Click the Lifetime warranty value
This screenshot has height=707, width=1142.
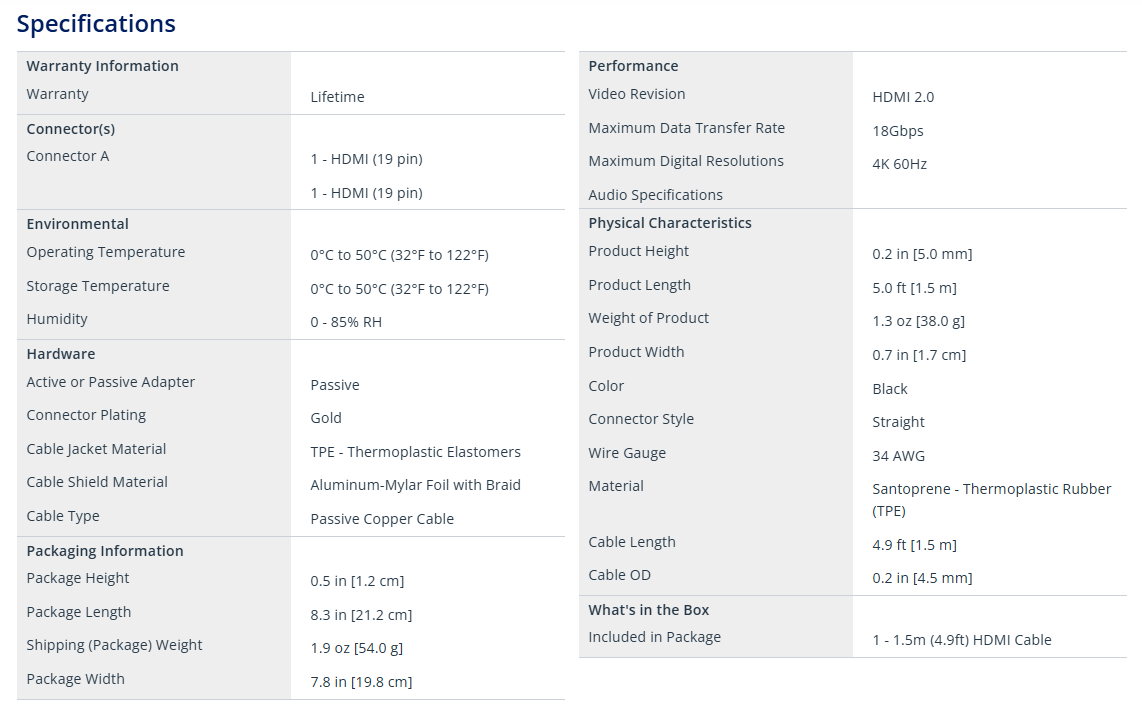click(x=337, y=97)
